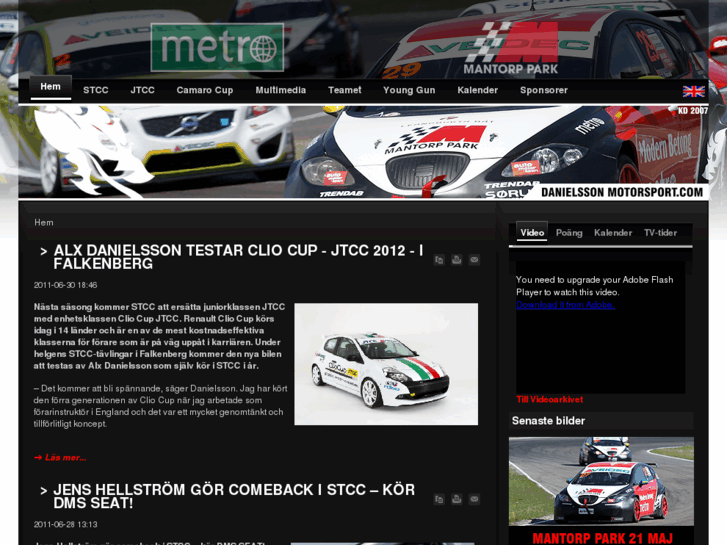The image size is (727, 545).
Task: Click the date '2011-06-30 18:46'
Action: [x=65, y=285]
